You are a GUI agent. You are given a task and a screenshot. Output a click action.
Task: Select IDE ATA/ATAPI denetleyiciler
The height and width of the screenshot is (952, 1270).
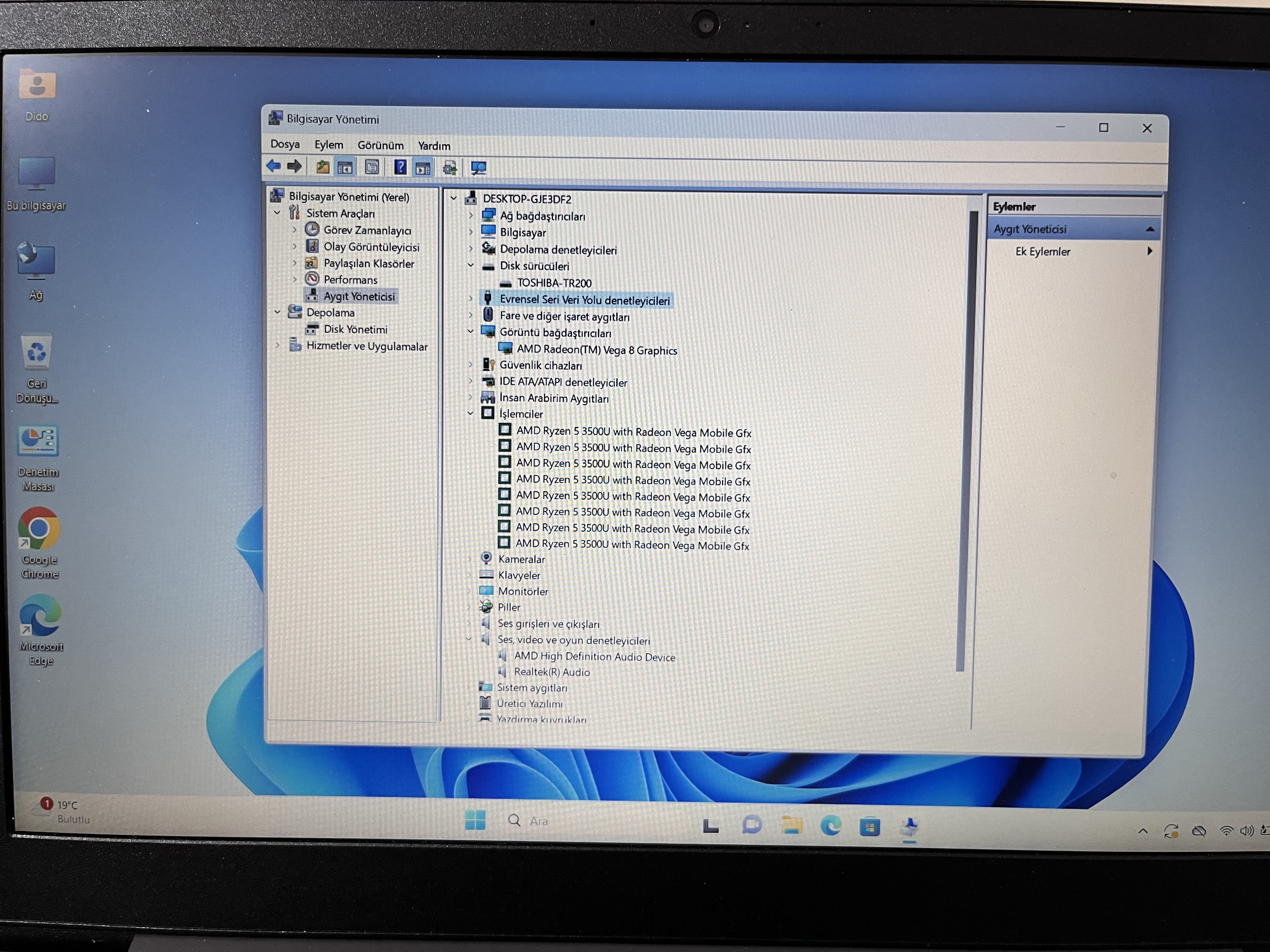point(563,382)
